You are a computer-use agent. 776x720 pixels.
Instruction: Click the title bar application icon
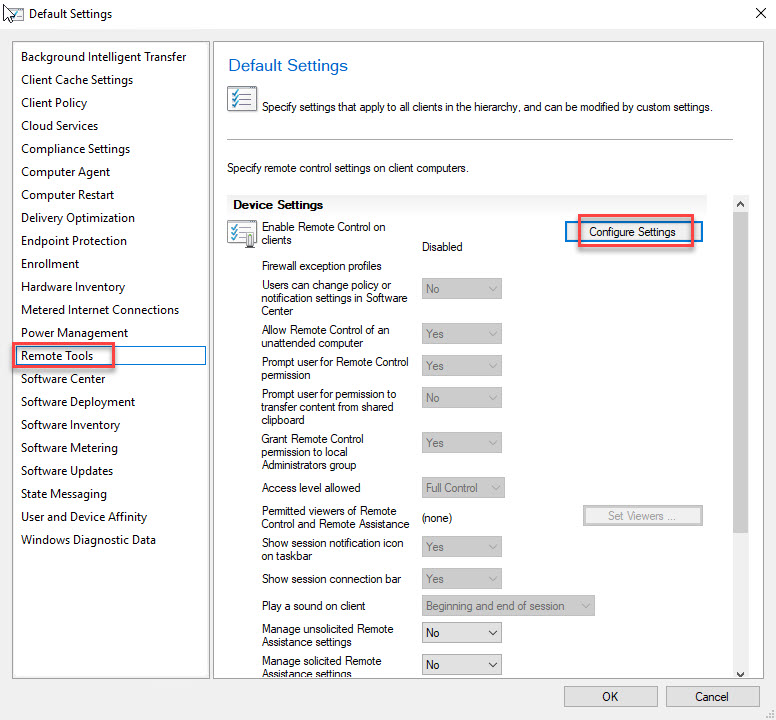point(14,14)
